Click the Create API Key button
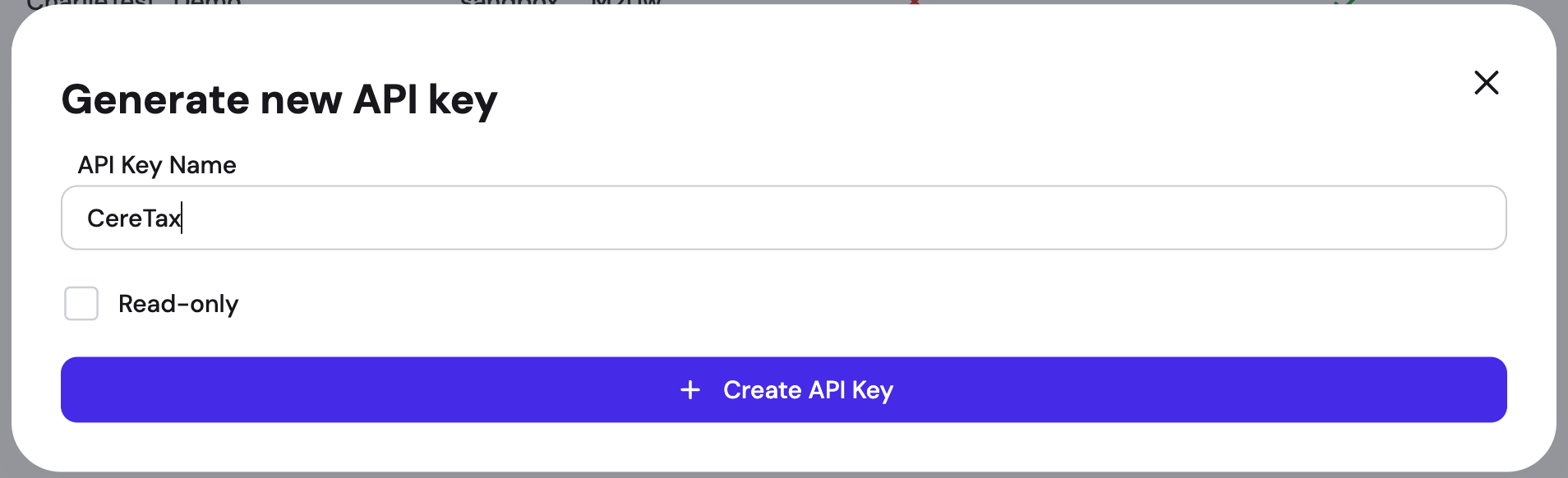1568x478 pixels. 783,390
